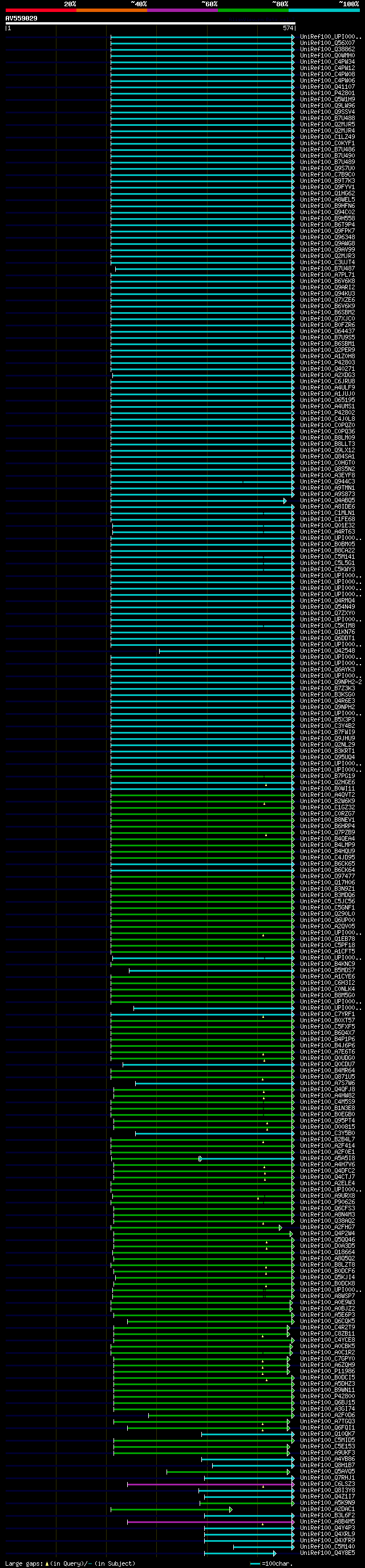Open hit UniRef100_Q17H06
The height and width of the screenshot is (1568, 365).
point(327,883)
